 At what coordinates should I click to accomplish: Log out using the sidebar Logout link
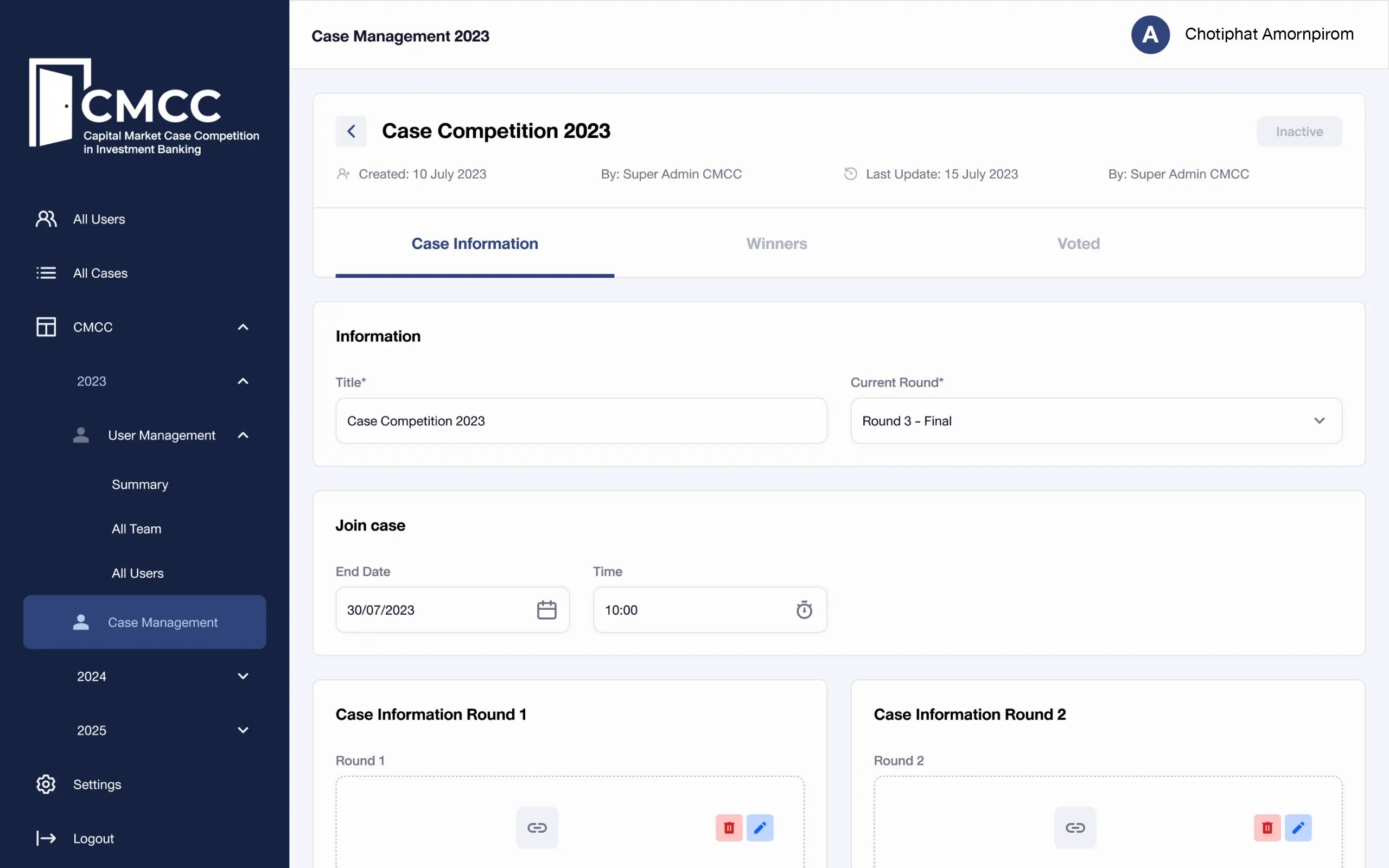93,838
